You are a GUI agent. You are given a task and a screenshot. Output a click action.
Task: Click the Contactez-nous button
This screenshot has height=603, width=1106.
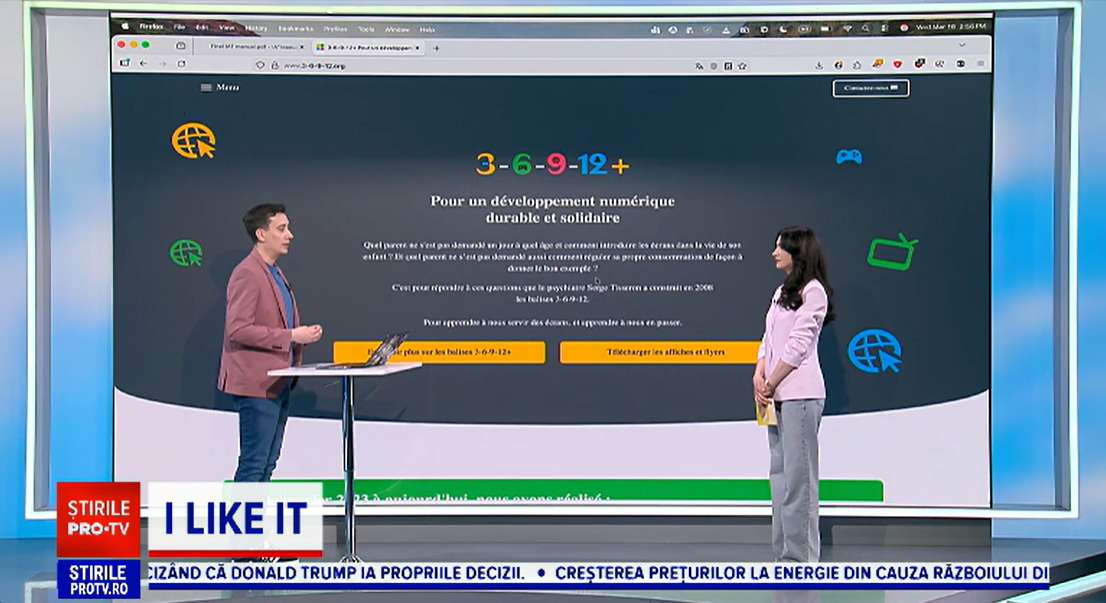coord(870,88)
